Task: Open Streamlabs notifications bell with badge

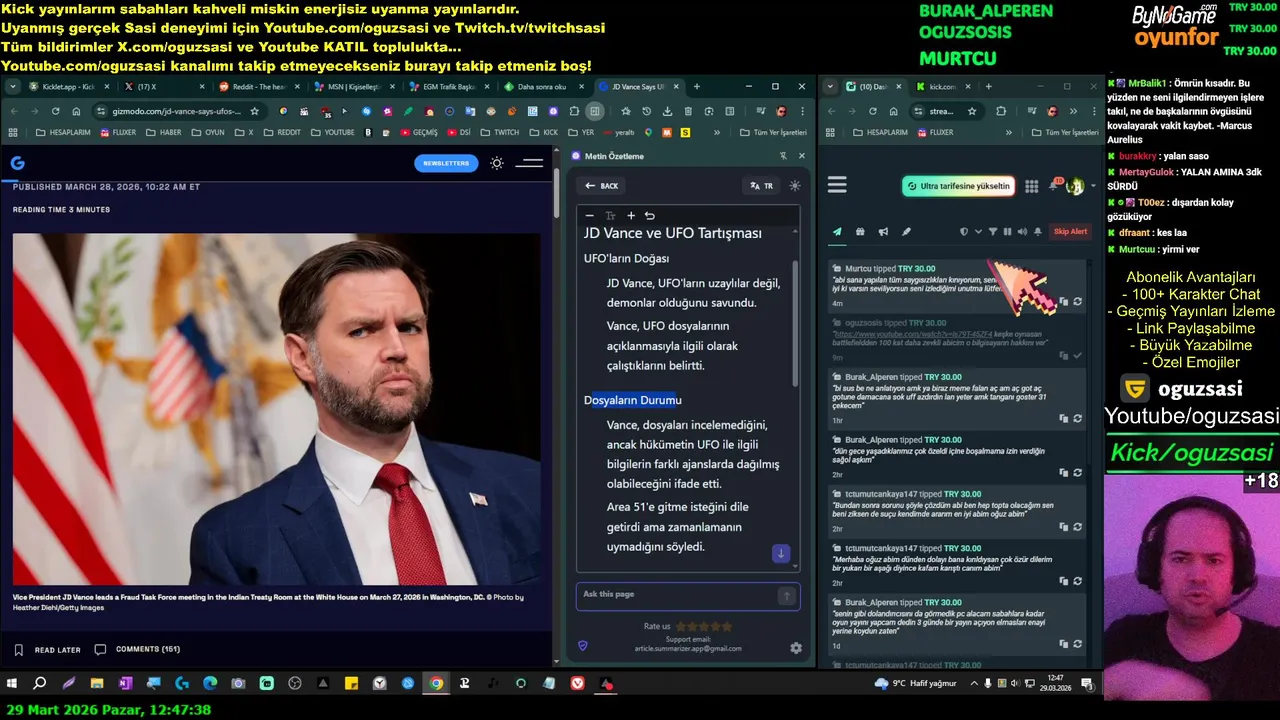Action: point(1054,186)
